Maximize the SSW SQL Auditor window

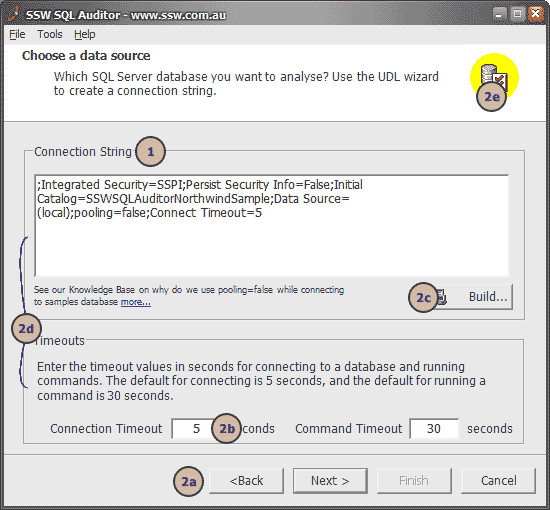(x=517, y=14)
